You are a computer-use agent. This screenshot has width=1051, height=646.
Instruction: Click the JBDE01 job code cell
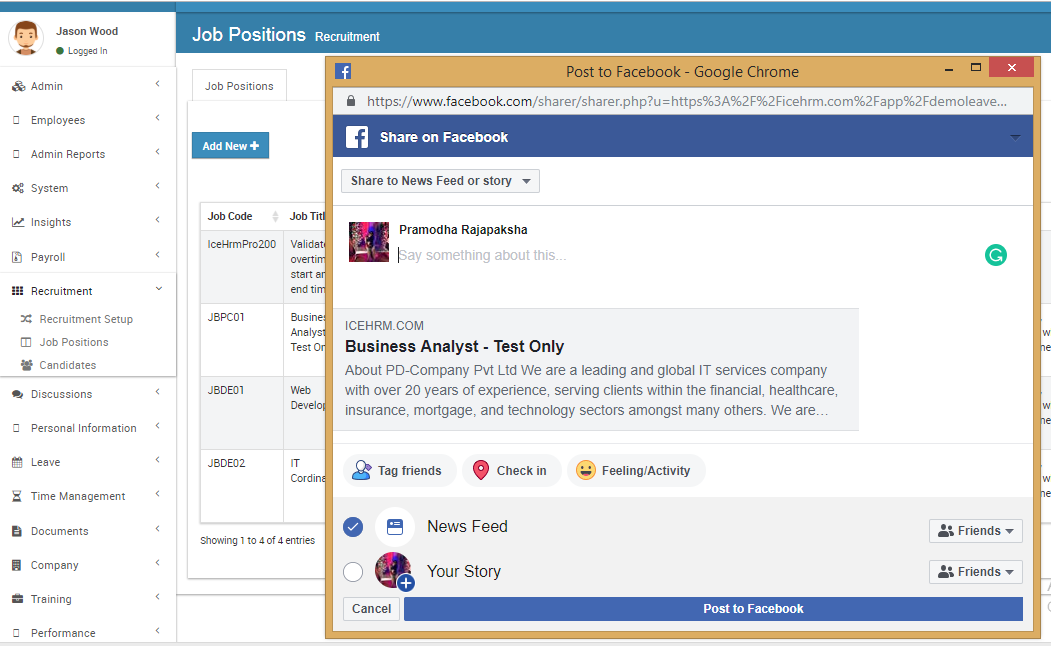242,413
